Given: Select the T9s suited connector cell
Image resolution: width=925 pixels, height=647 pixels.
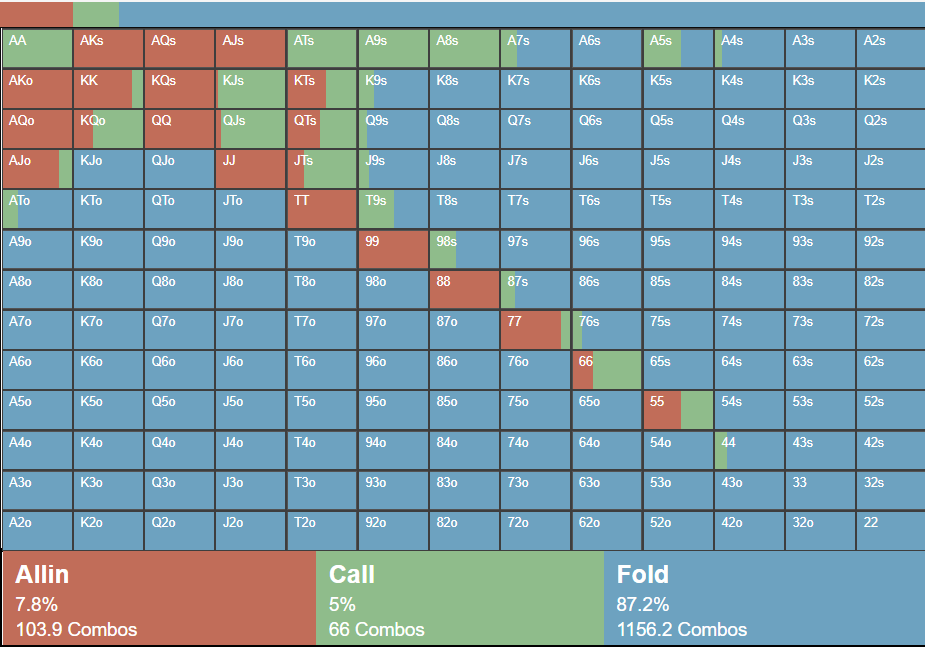Looking at the screenshot, I should coord(393,209).
